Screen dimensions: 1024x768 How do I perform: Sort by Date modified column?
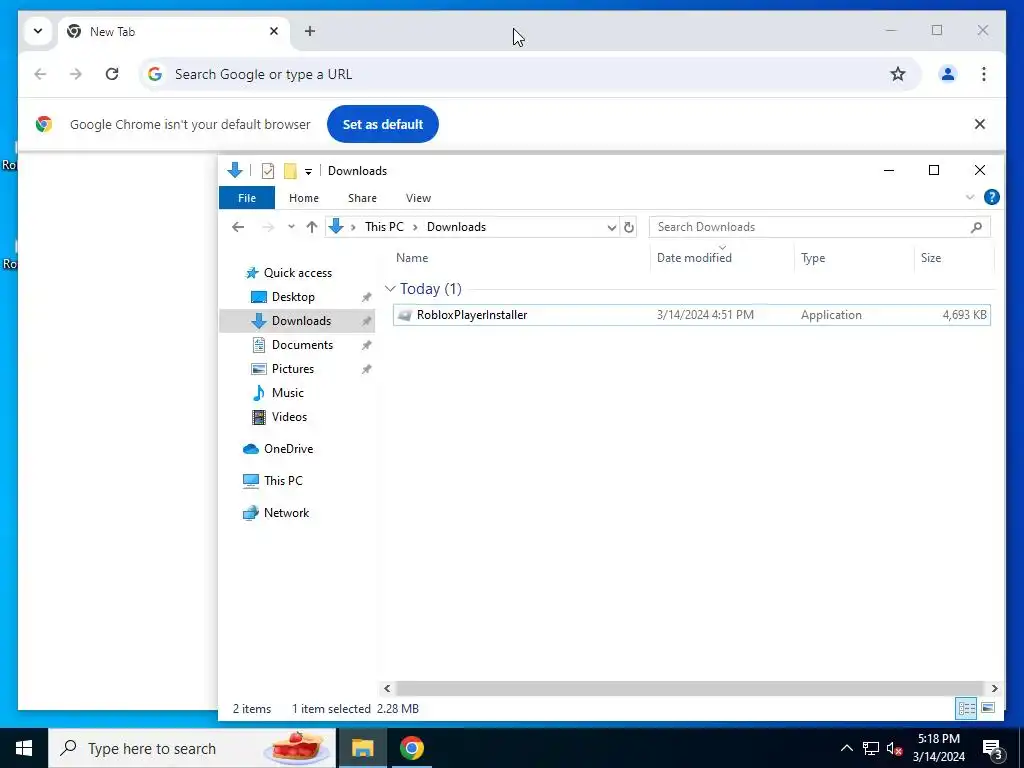tap(694, 258)
